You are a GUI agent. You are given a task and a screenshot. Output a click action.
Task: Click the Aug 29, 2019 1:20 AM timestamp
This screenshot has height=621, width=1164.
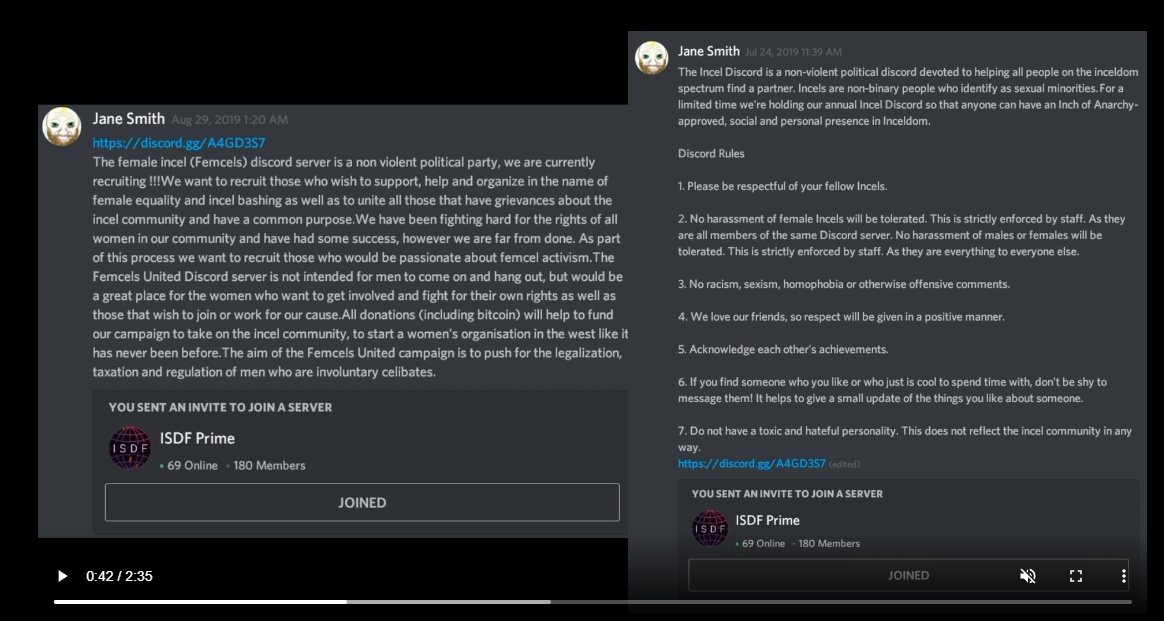[229, 119]
